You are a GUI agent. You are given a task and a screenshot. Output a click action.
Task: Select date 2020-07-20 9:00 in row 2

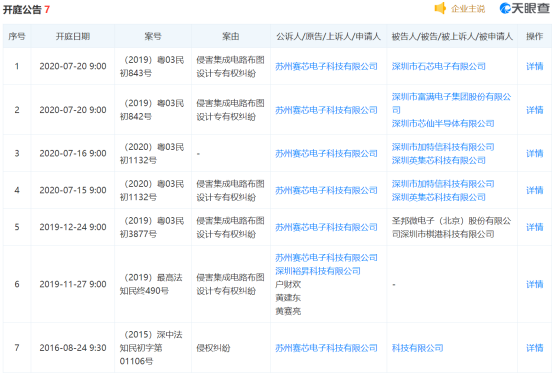pos(73,110)
